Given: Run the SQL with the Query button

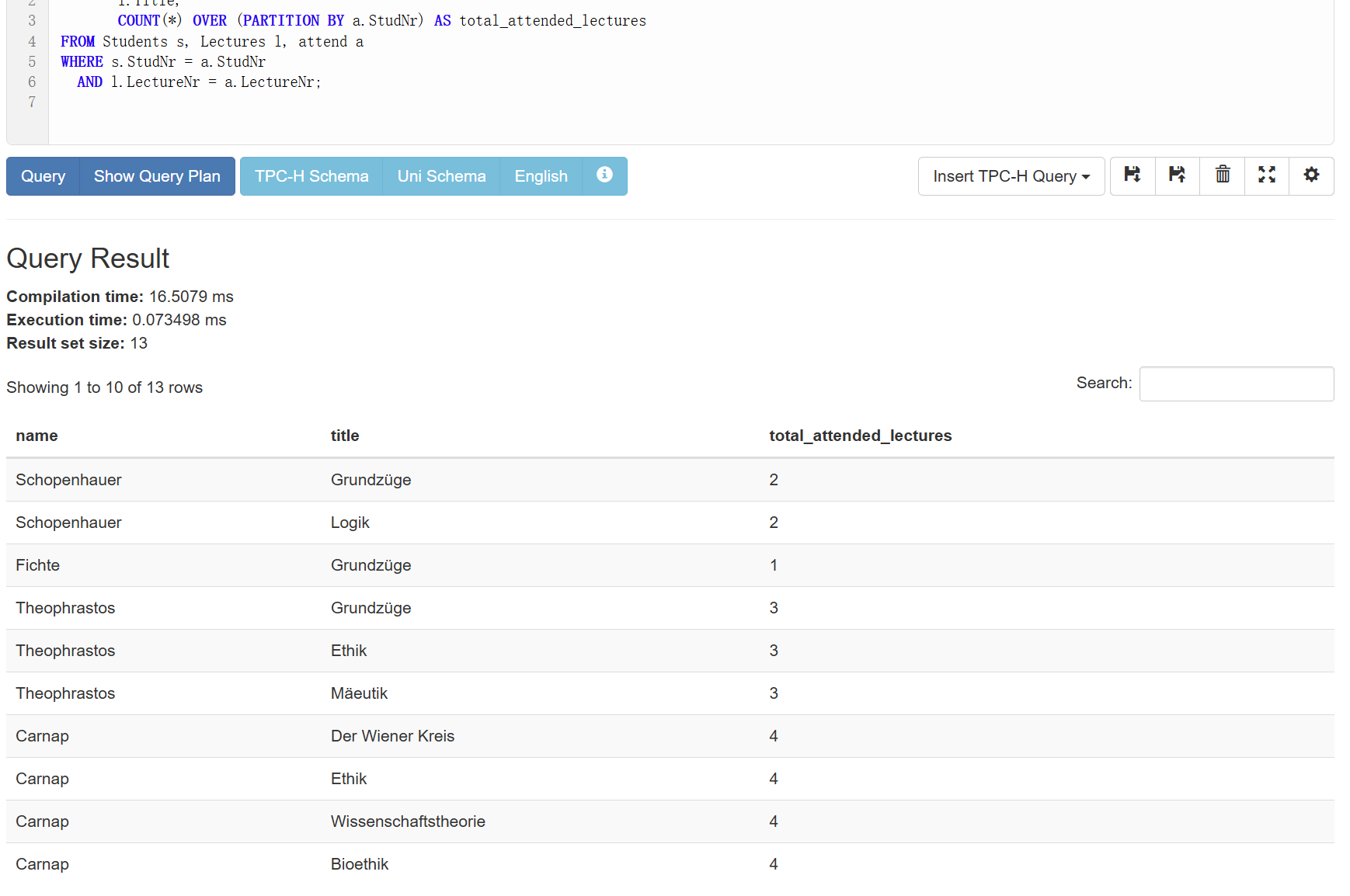Looking at the screenshot, I should [43, 176].
